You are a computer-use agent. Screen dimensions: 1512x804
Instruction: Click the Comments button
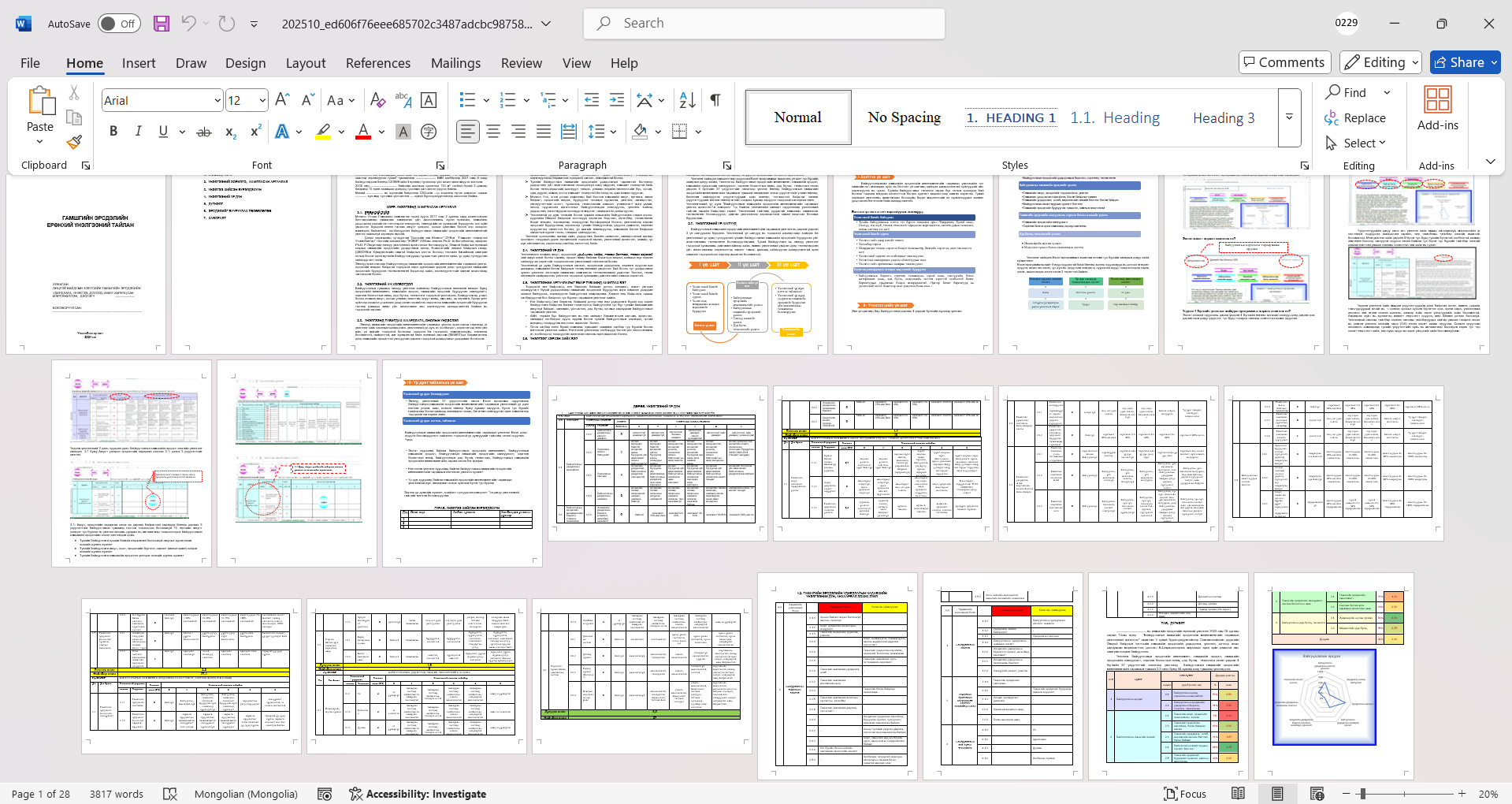tap(1284, 62)
